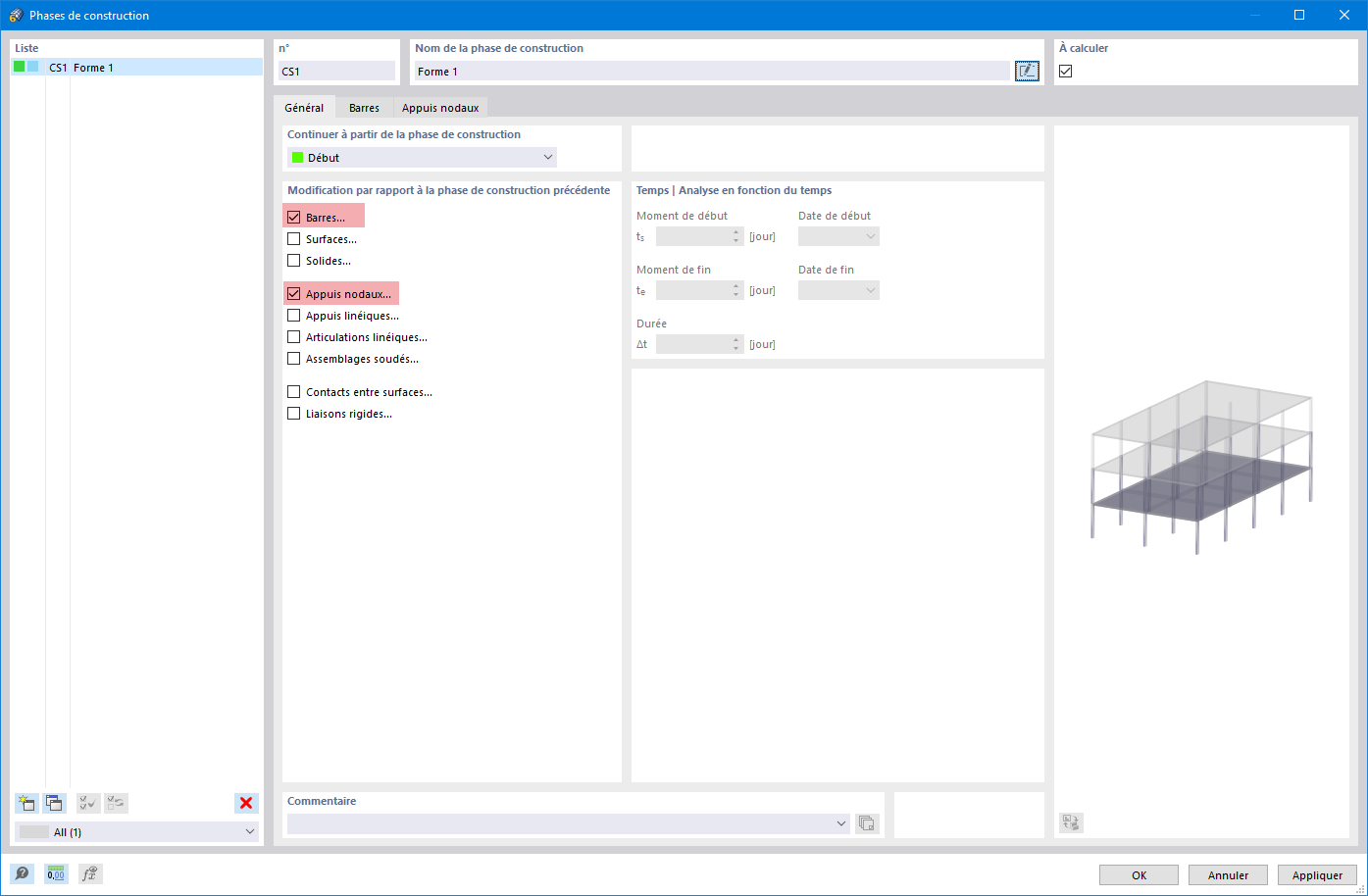Open the help icon at bottom left
The height and width of the screenshot is (896, 1368).
click(x=22, y=873)
